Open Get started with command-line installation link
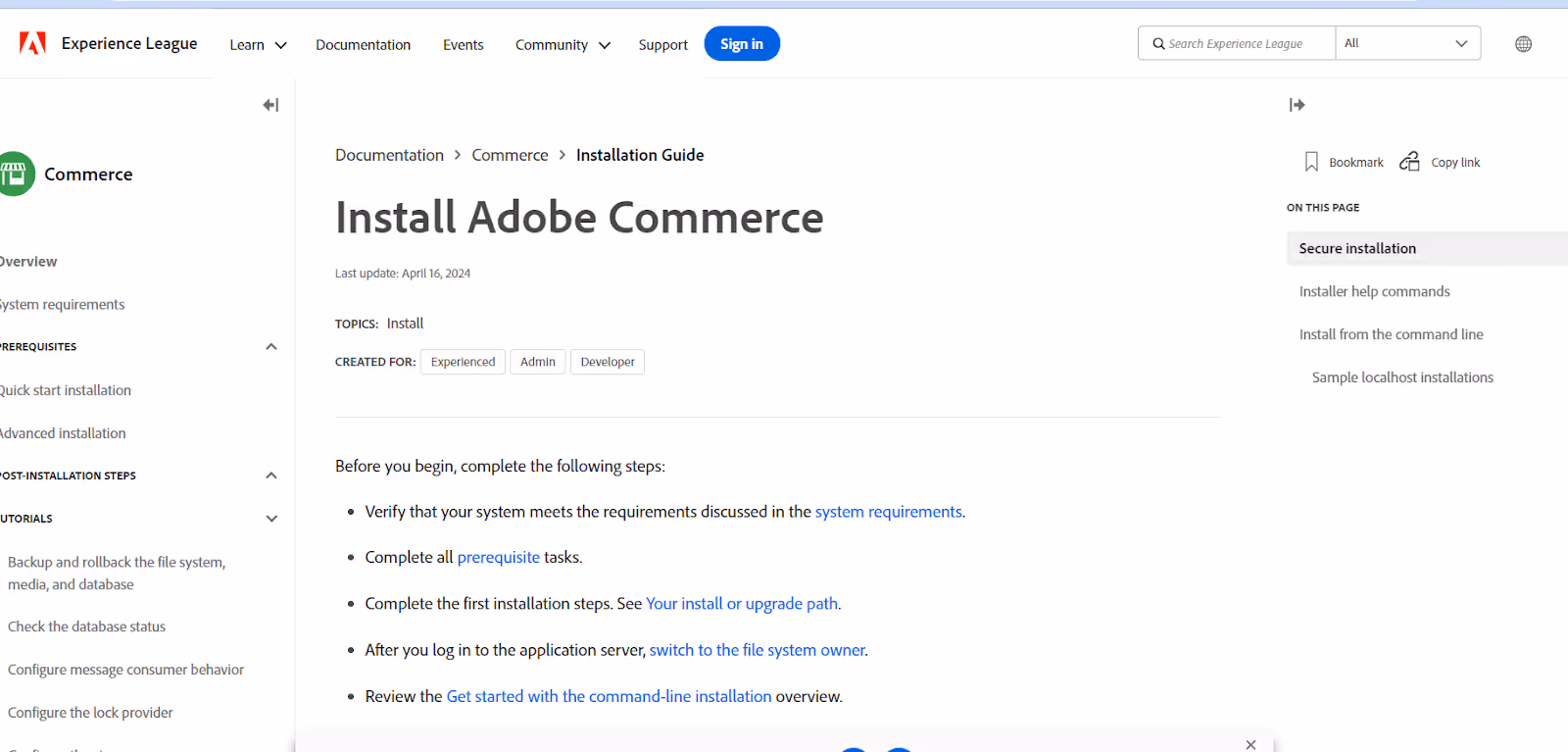This screenshot has width=1568, height=752. tap(609, 696)
